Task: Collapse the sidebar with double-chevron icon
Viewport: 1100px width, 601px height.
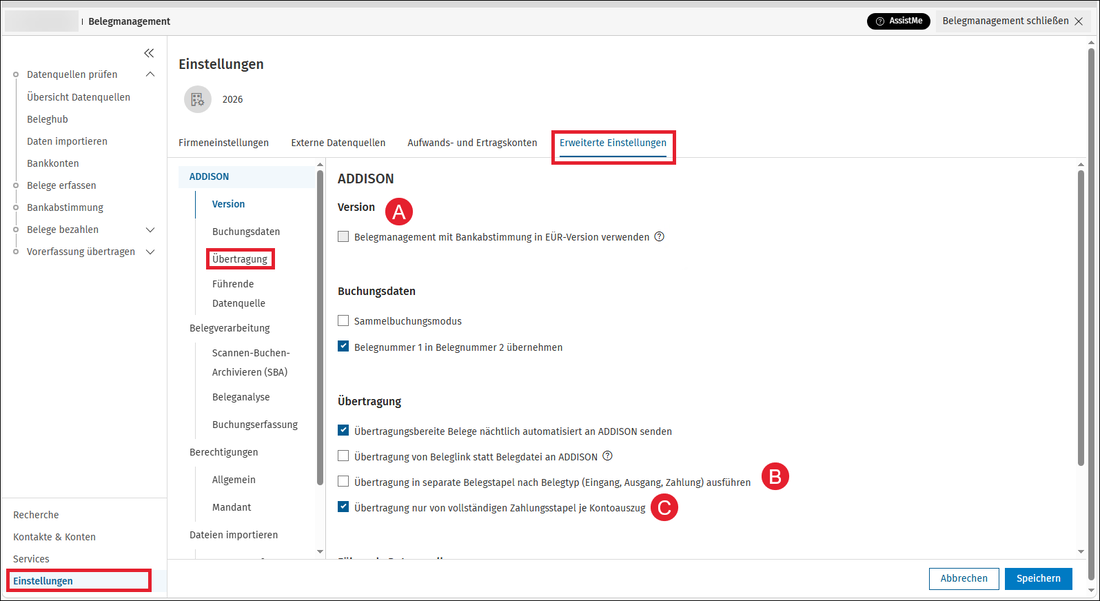Action: (x=149, y=53)
